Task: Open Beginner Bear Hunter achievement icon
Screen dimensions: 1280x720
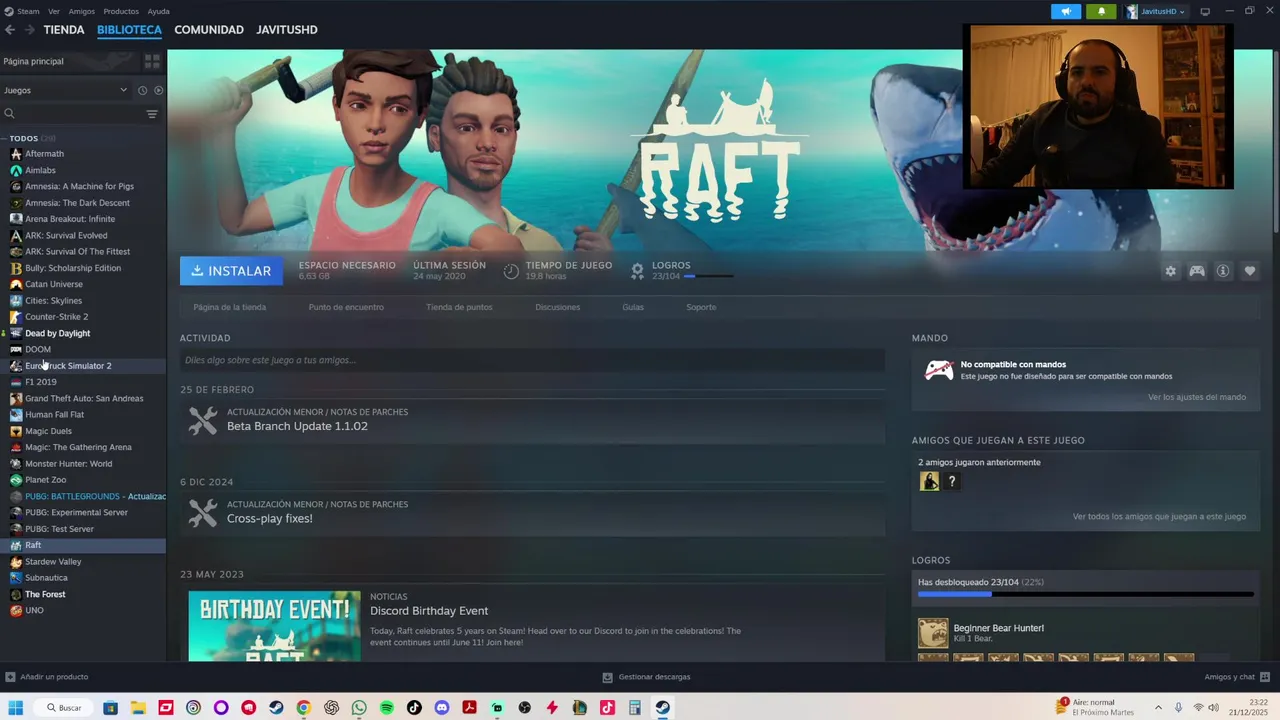Action: 933,633
